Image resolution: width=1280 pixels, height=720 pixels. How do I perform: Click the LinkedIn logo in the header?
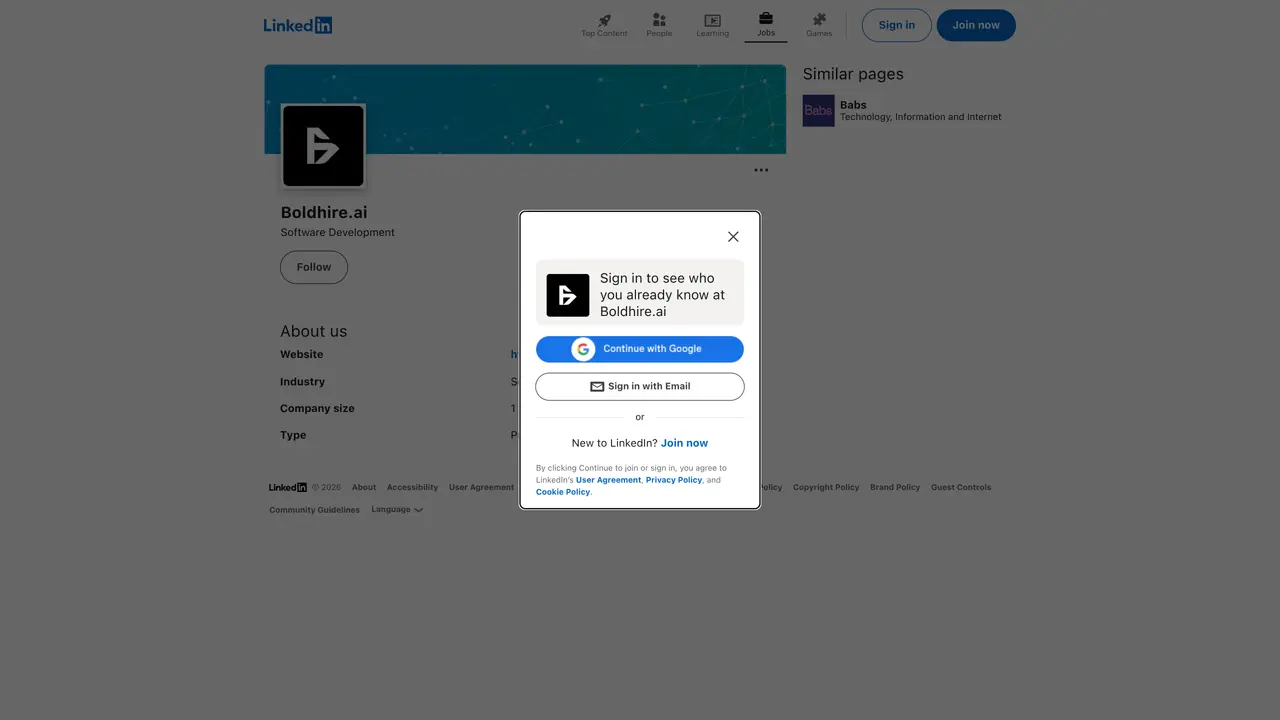(298, 25)
